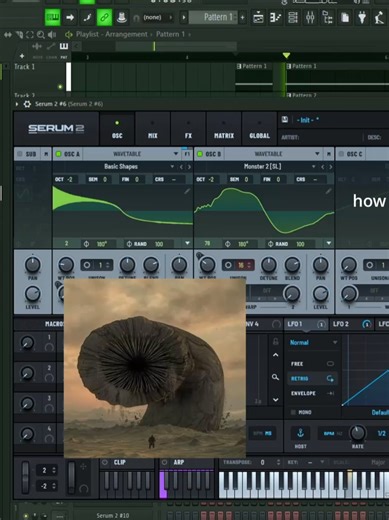Screen dimensions: 389x520
Task: Click the RETRIG LFO mode button
Action: point(312,379)
